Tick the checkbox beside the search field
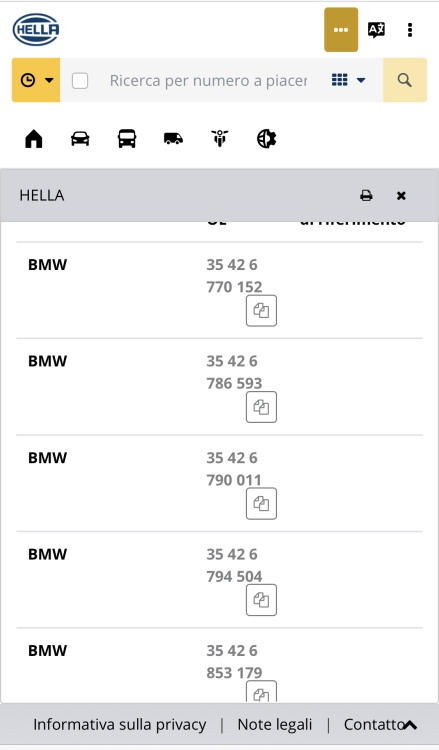The height and width of the screenshot is (750, 439). point(80,80)
